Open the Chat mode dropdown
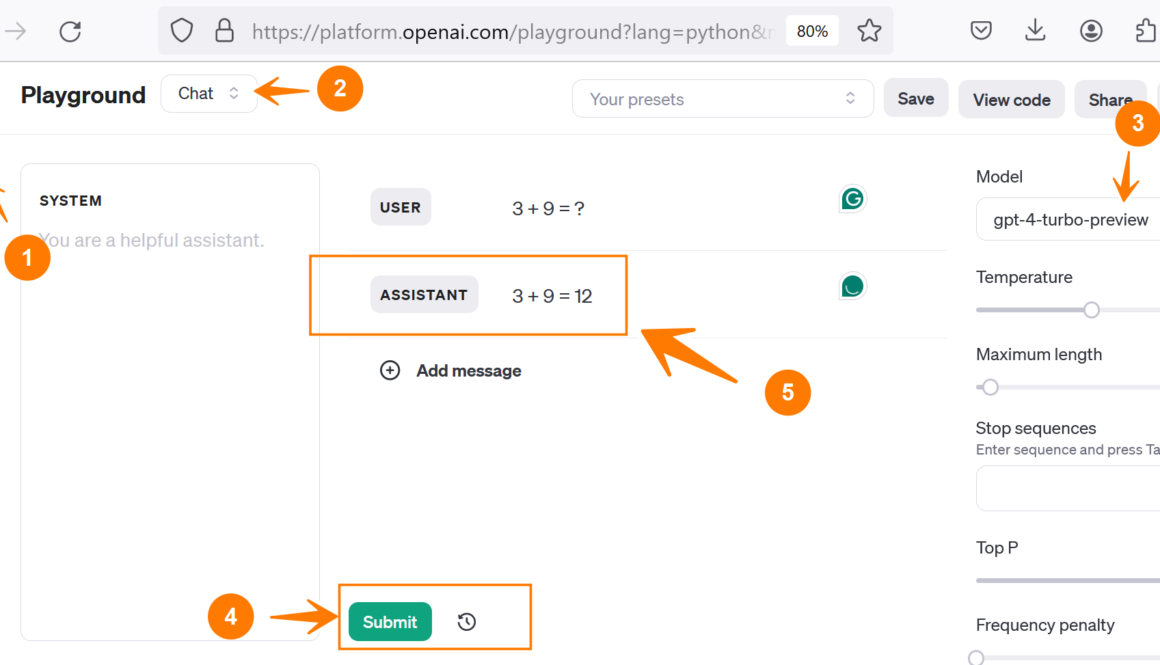The image size is (1160, 665). point(208,94)
